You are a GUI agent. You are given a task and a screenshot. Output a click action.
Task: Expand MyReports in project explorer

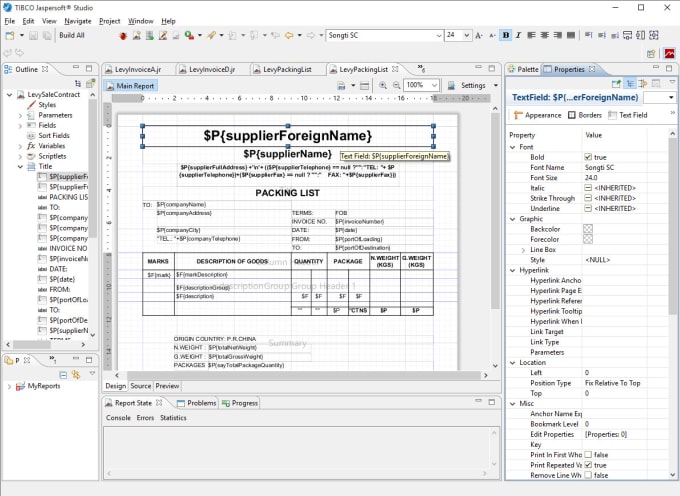click(x=9, y=386)
